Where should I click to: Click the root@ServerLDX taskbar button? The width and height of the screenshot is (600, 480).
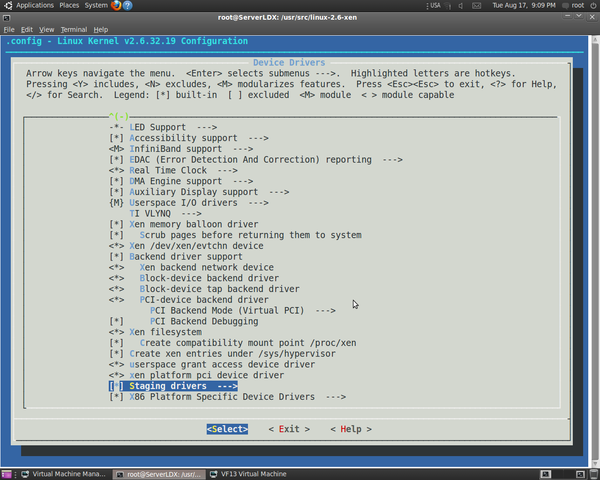click(159, 475)
